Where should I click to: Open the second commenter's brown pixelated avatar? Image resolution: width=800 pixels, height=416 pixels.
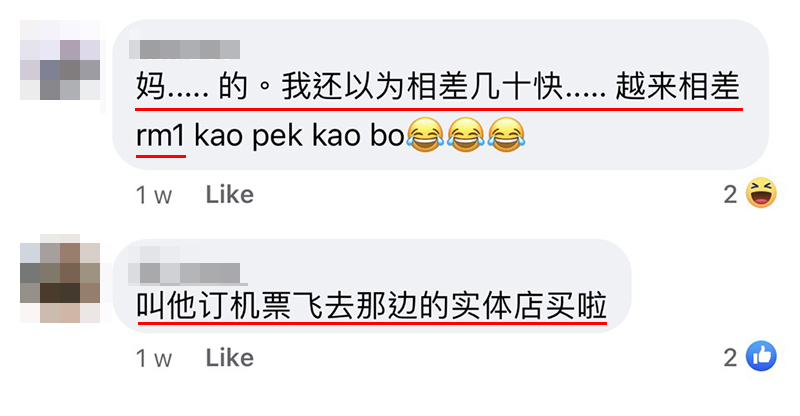point(60,279)
